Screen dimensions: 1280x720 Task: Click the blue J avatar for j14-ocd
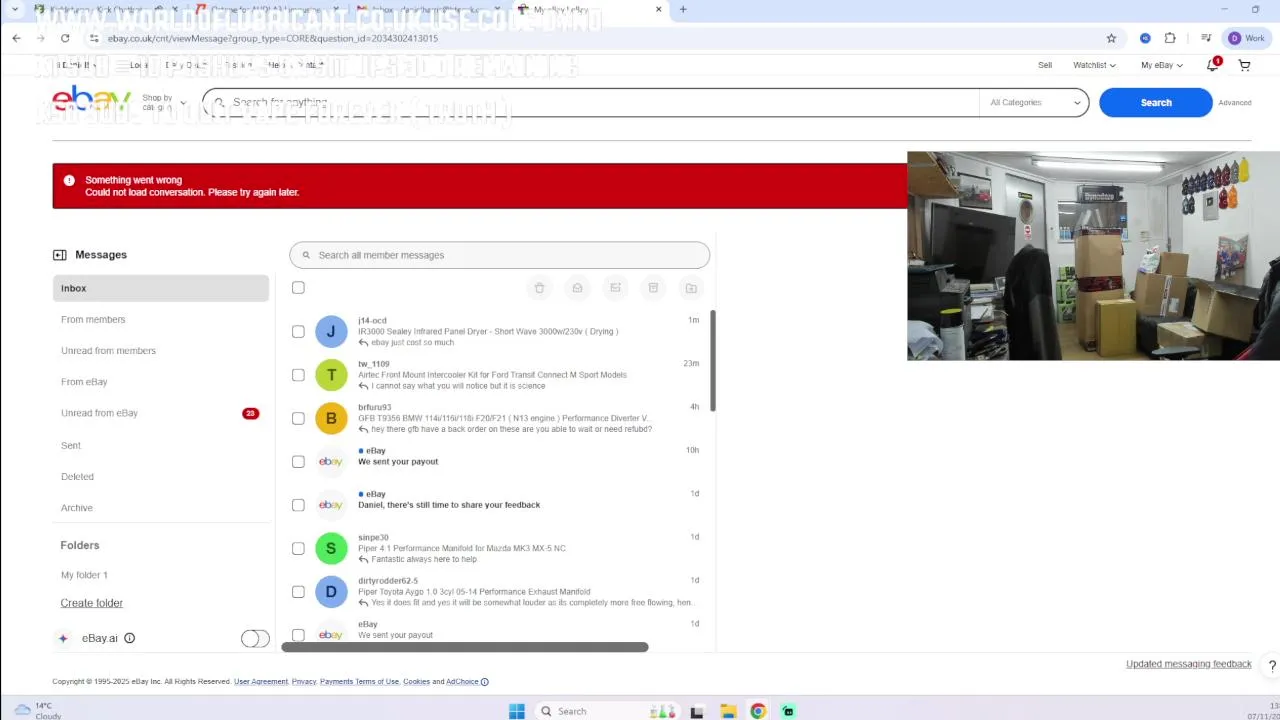[331, 331]
